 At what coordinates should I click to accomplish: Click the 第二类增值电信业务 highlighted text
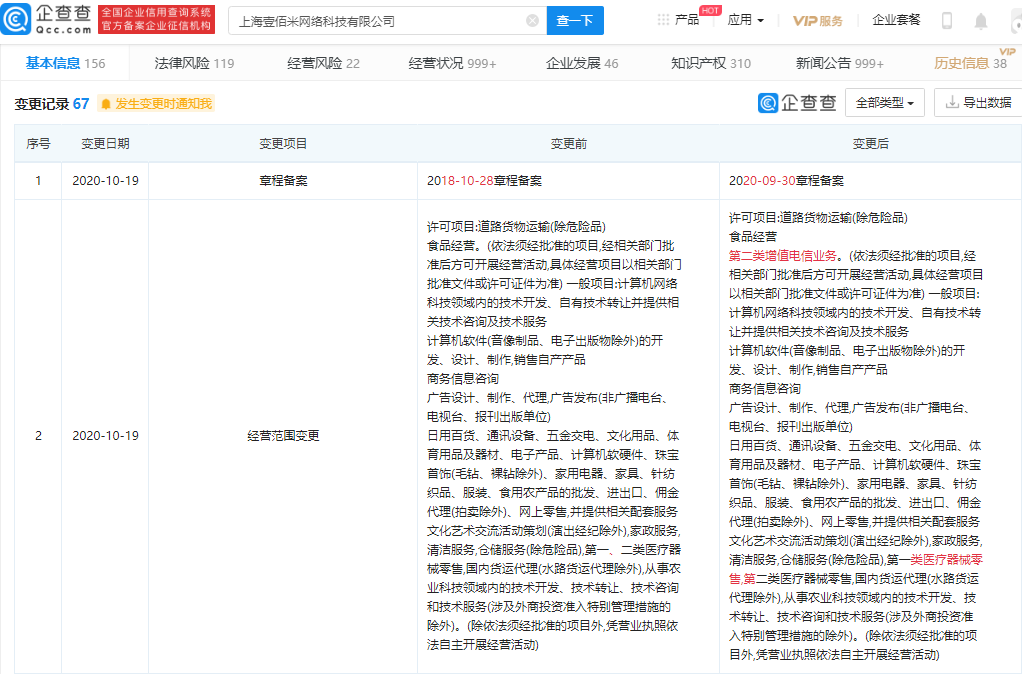pyautogui.click(x=783, y=256)
